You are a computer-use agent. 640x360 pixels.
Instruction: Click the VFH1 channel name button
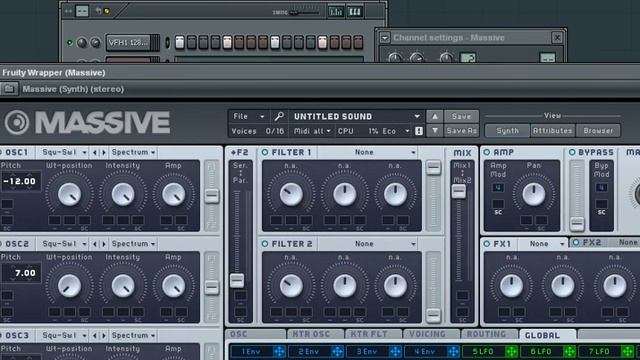coord(128,42)
